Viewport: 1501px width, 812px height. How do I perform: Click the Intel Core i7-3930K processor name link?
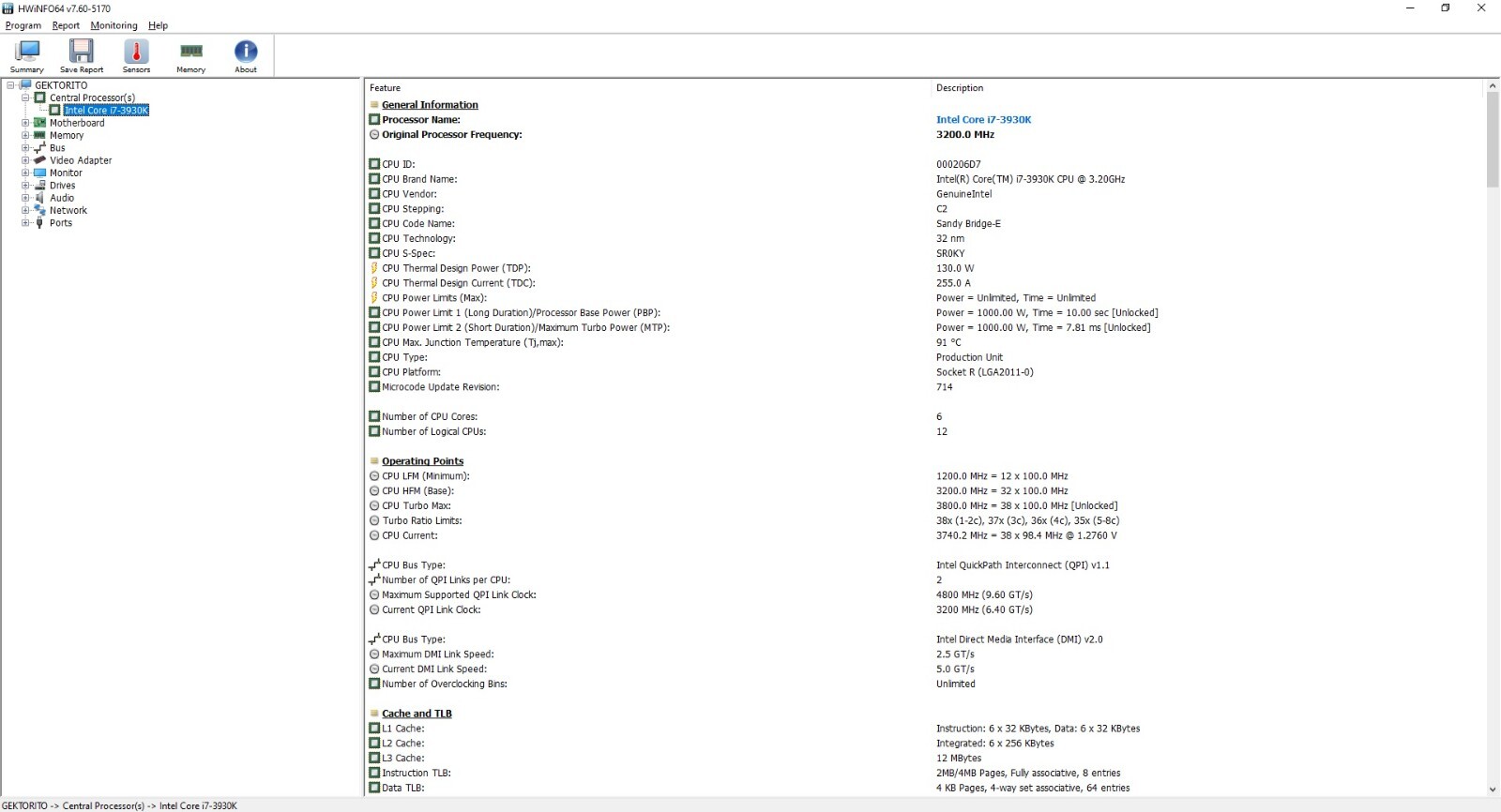click(983, 120)
